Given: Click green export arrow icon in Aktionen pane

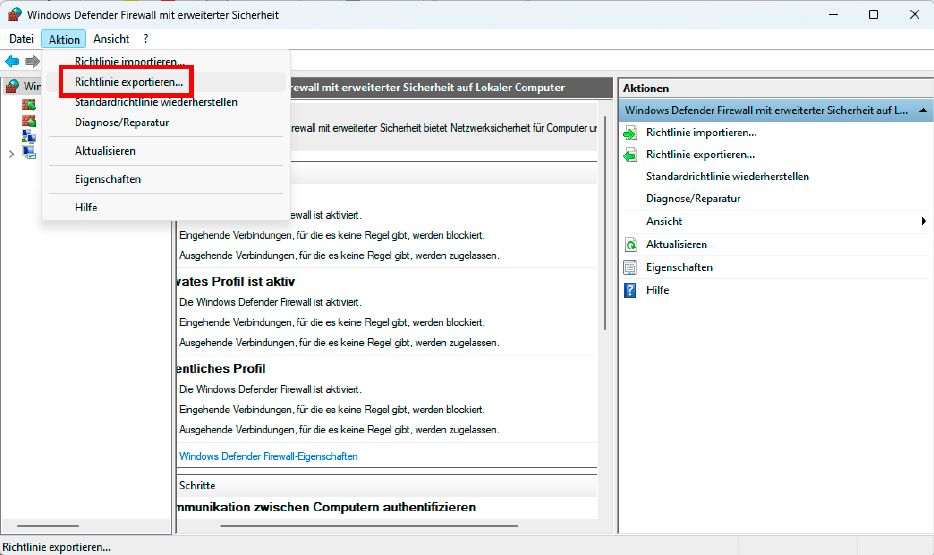Looking at the screenshot, I should point(630,155).
